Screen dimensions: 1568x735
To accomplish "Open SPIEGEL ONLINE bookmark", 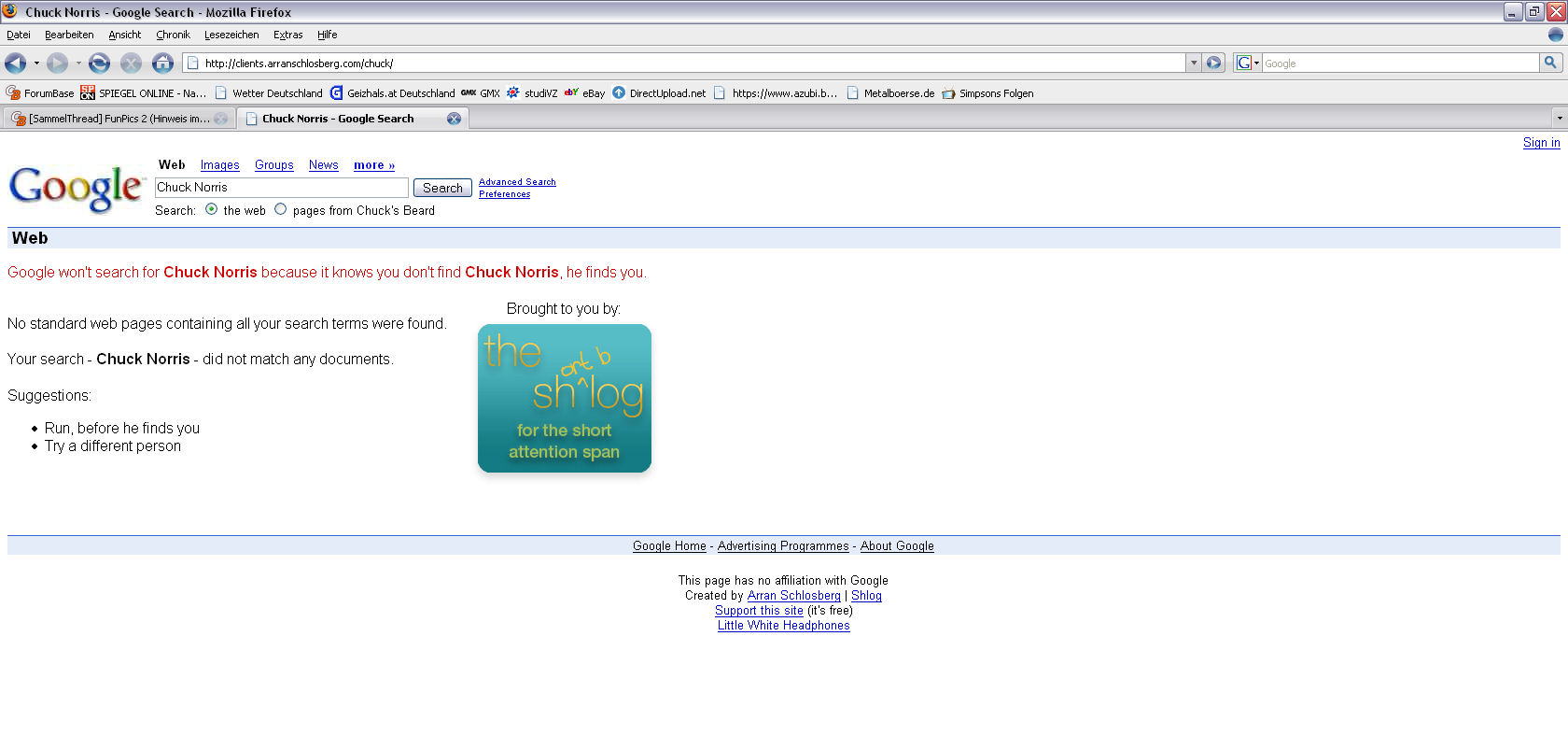I will click(x=143, y=92).
